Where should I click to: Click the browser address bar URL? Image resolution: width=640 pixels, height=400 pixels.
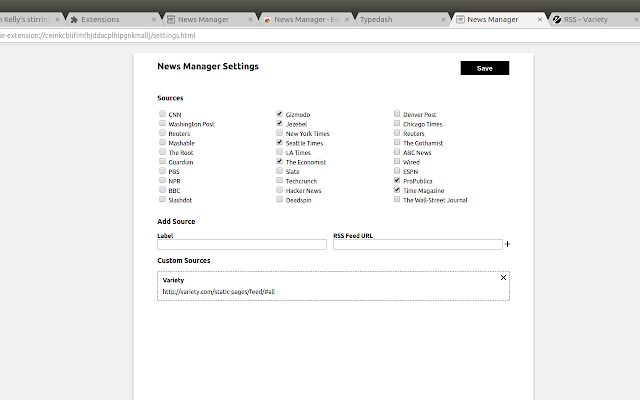(98, 36)
